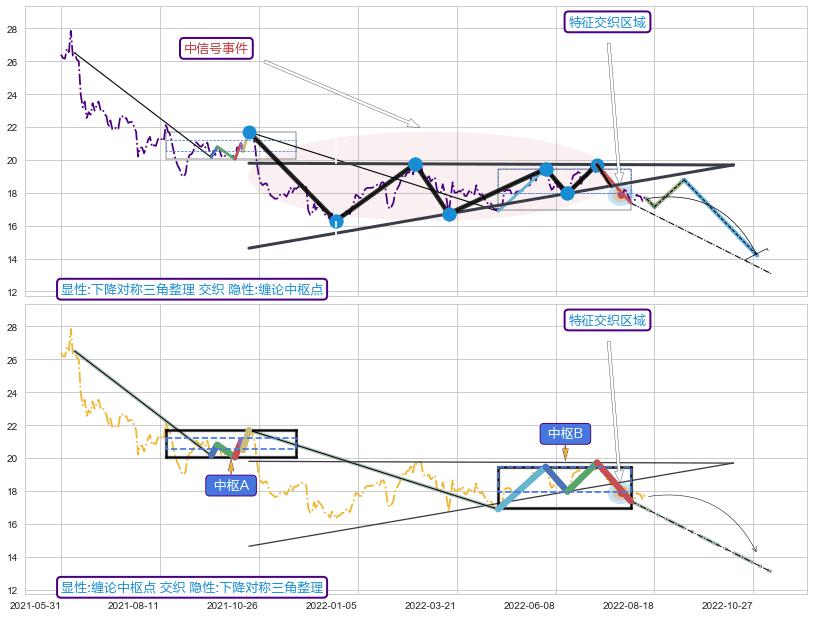The width and height of the screenshot is (813, 617).
Task: Click lower chart caption starting 显性:缠论中枢点
Action: pos(192,587)
